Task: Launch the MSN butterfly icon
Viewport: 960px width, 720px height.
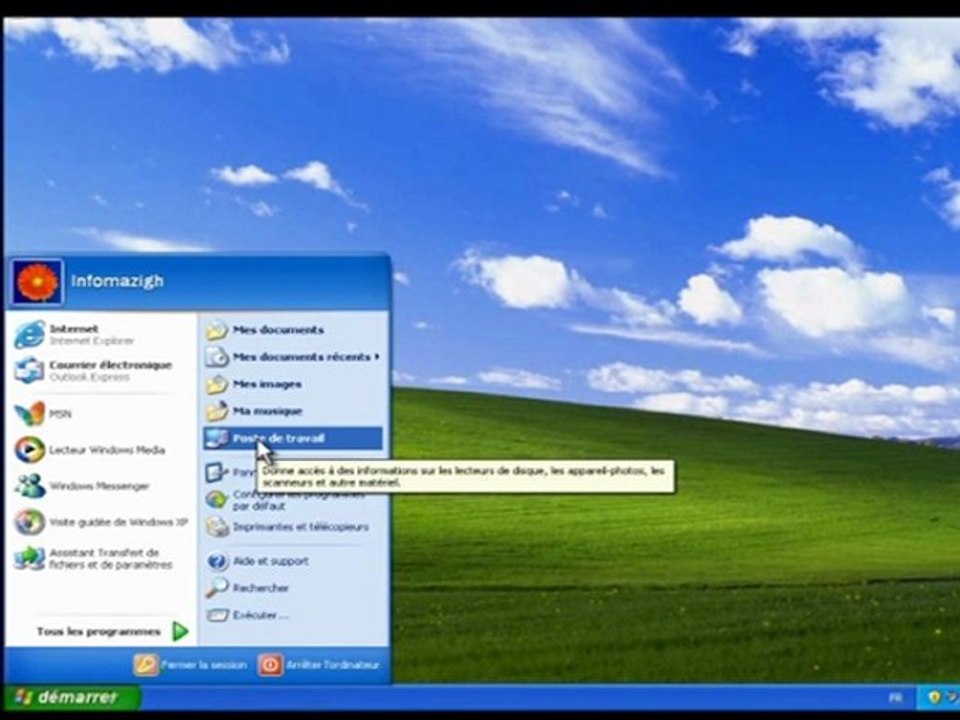Action: [x=29, y=414]
